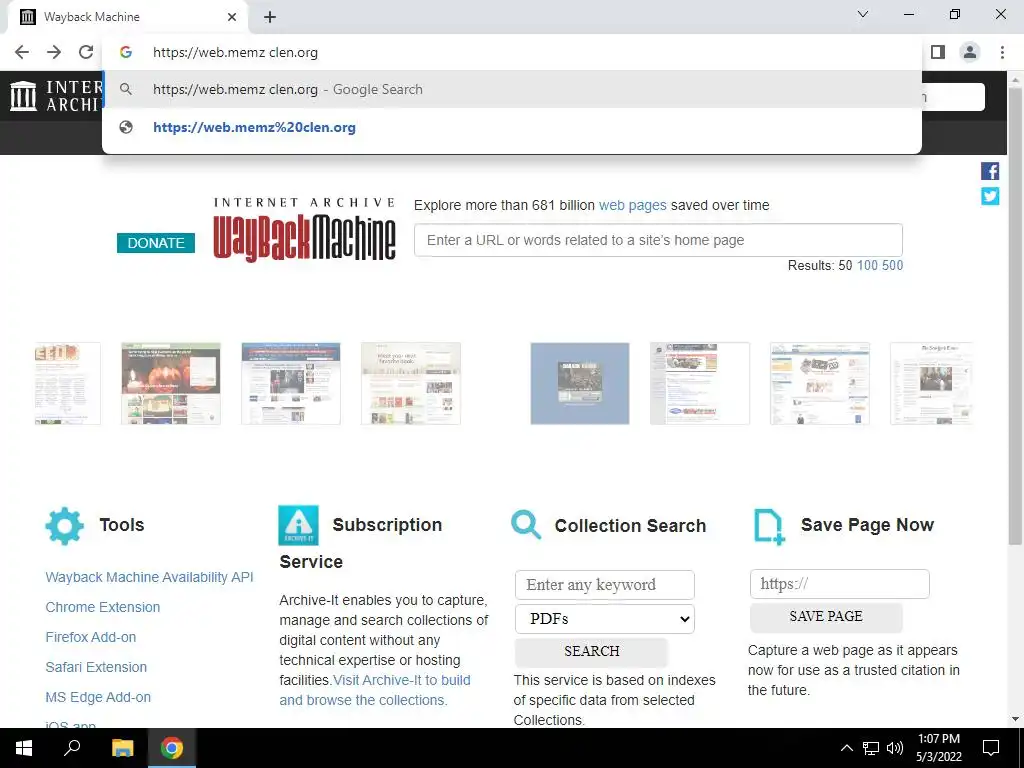Open the blue-background archived site thumbnail
Image resolution: width=1024 pixels, height=768 pixels.
pyautogui.click(x=580, y=383)
